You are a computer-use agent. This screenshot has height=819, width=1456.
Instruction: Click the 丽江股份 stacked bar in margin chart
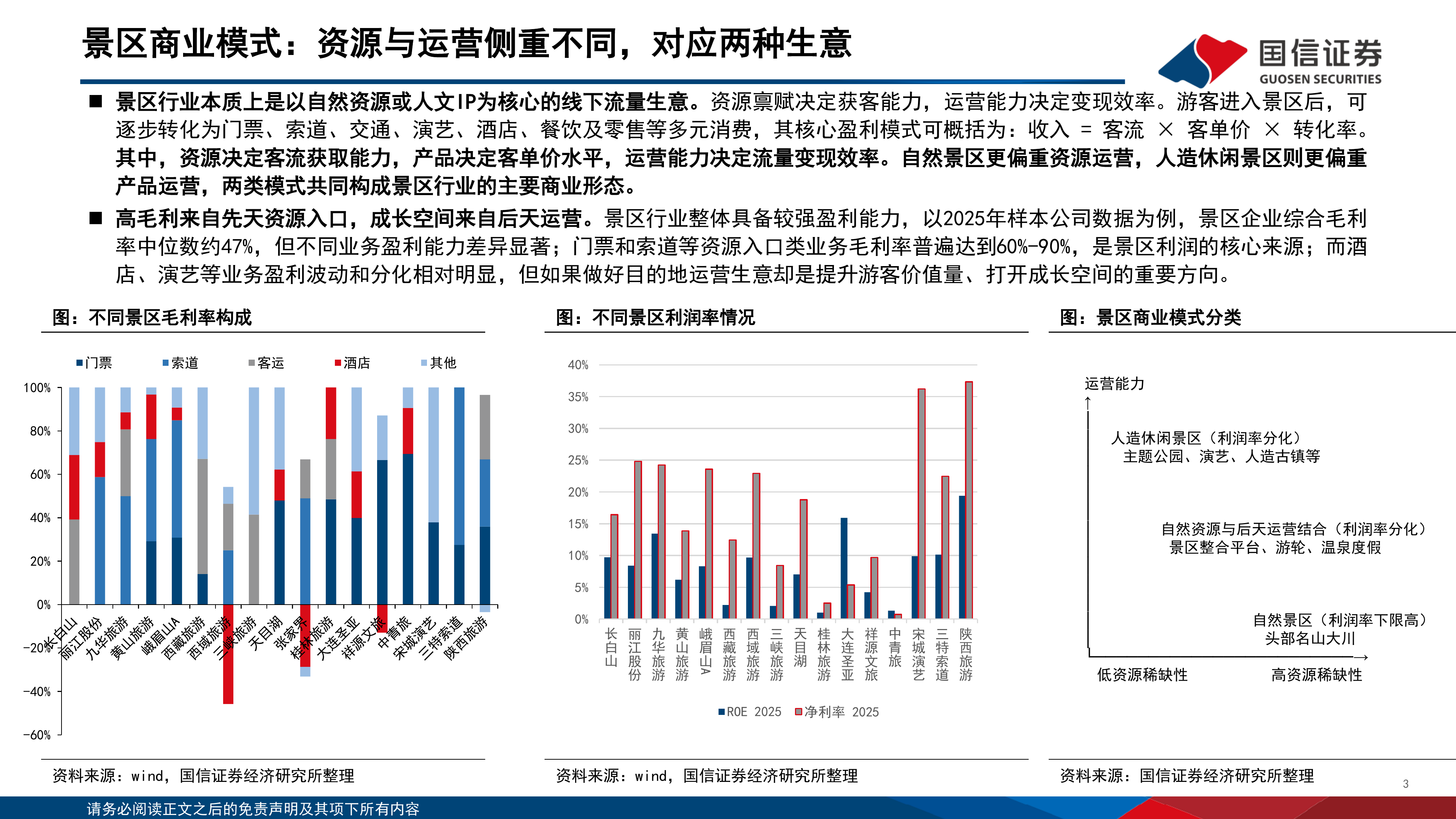(x=100, y=496)
